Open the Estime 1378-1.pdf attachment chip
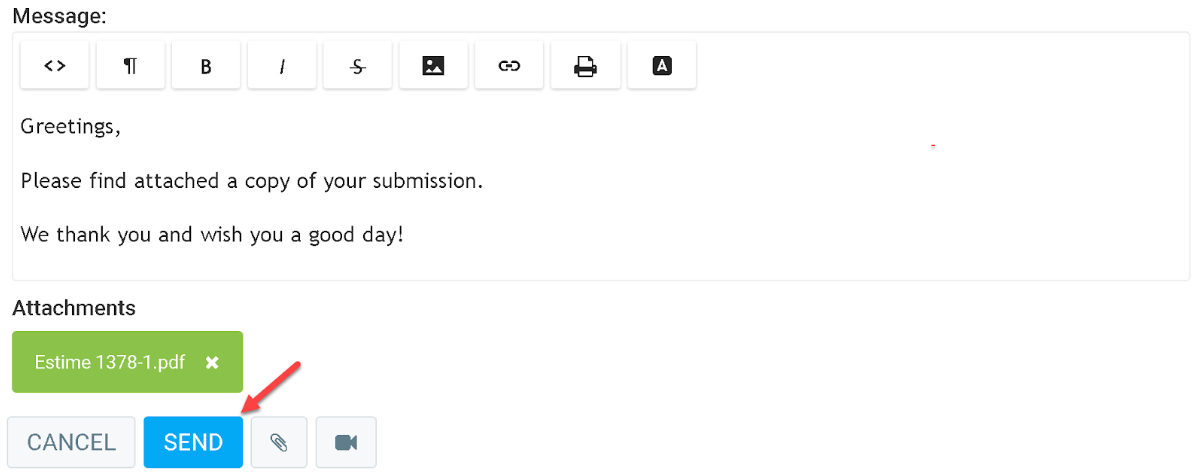 (109, 363)
